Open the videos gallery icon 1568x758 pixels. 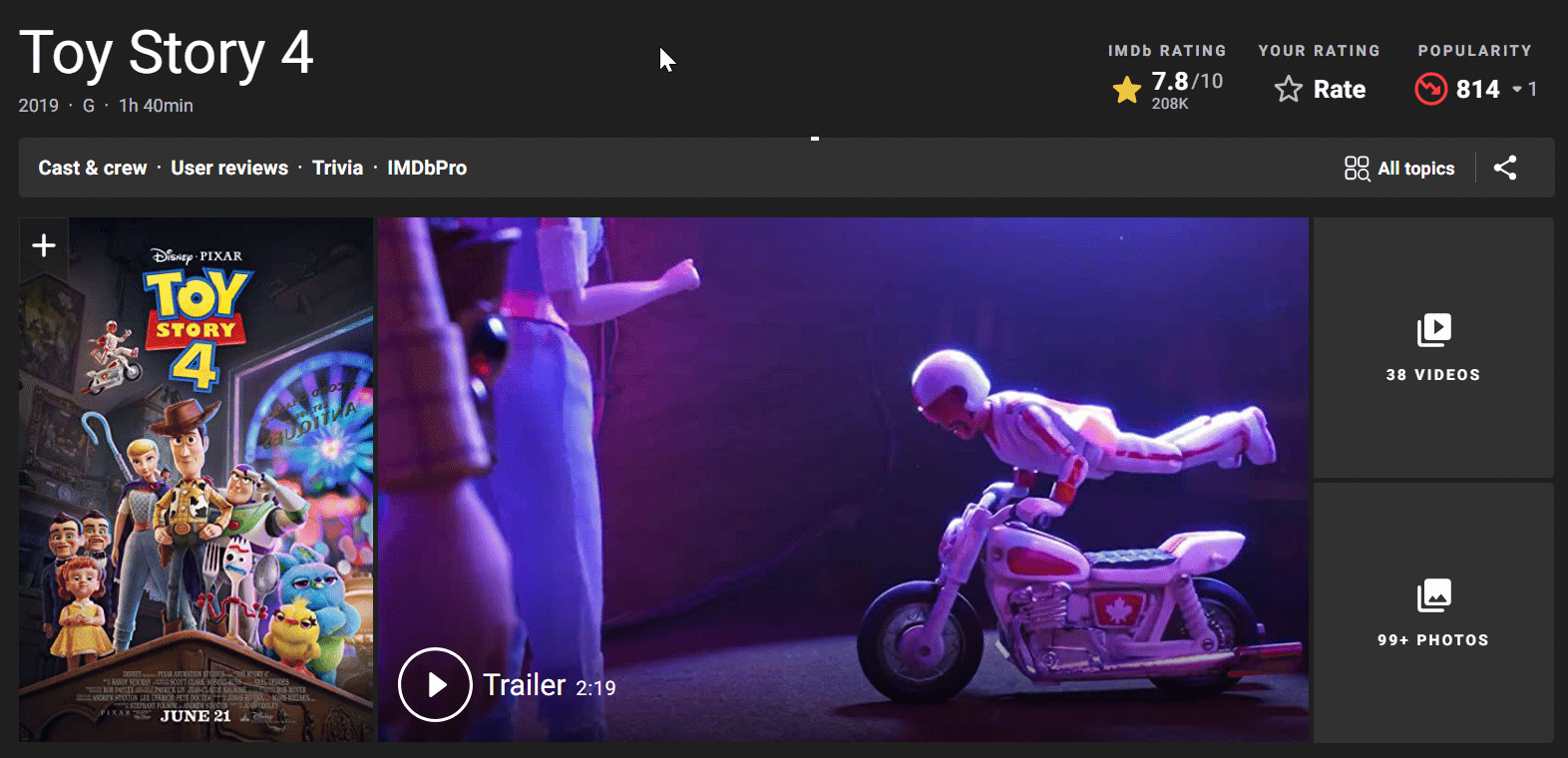click(x=1433, y=329)
